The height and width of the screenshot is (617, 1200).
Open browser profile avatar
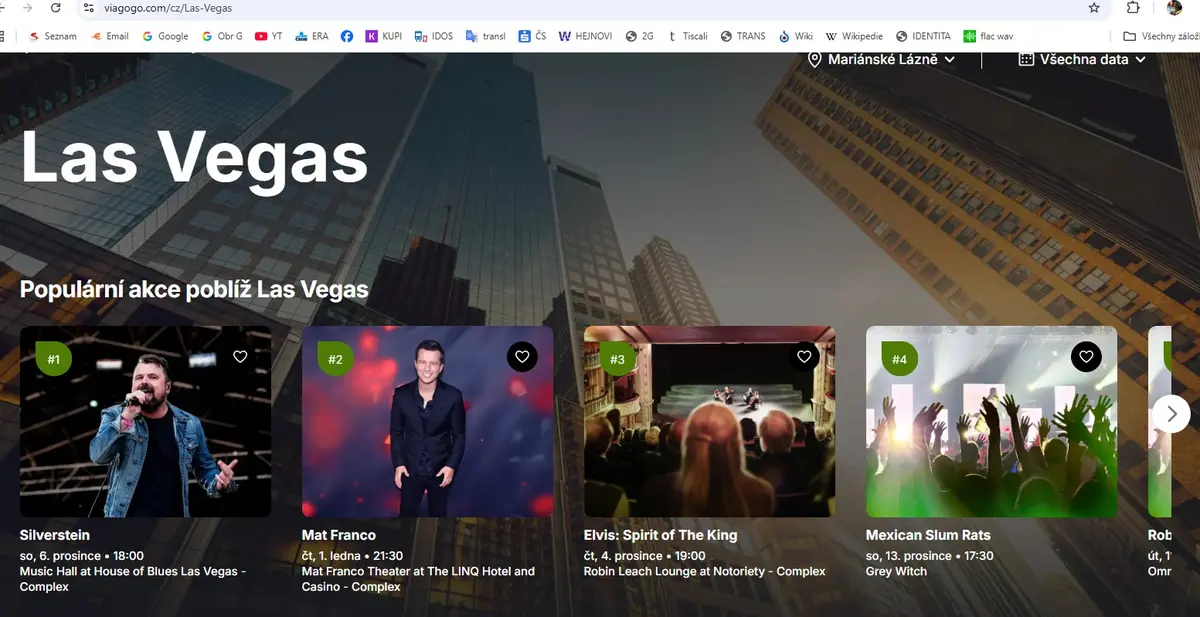tap(1174, 8)
